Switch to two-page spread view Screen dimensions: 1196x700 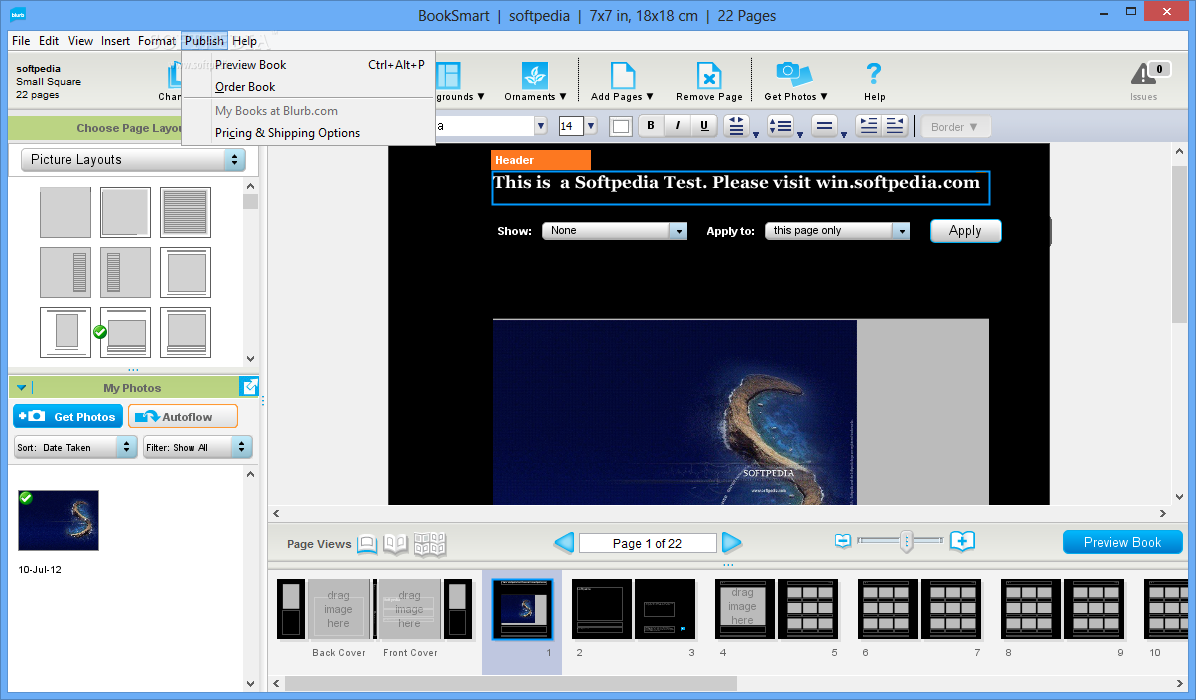395,544
